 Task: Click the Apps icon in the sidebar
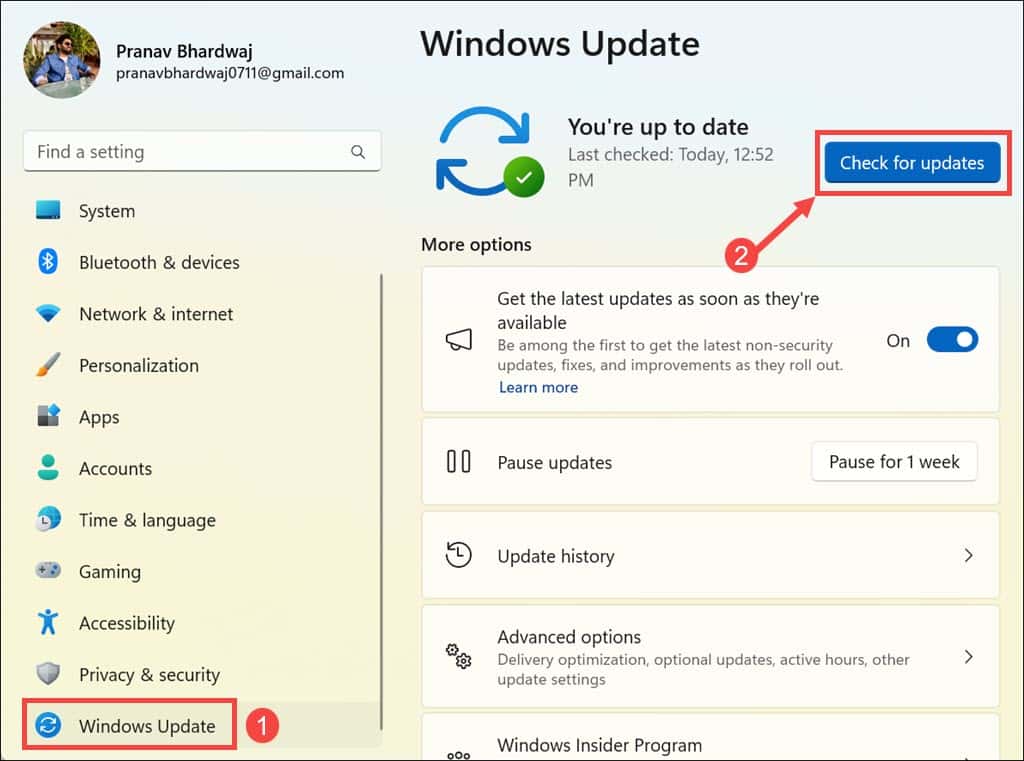coord(48,416)
